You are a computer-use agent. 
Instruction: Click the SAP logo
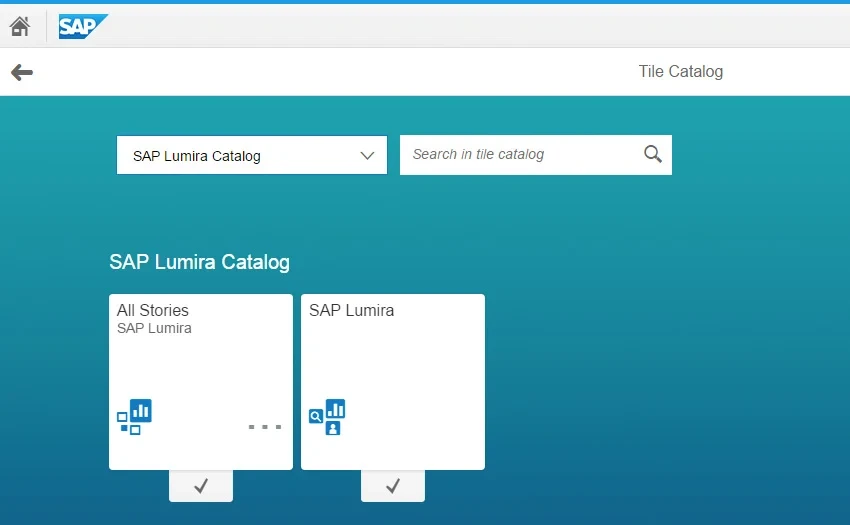point(83,26)
